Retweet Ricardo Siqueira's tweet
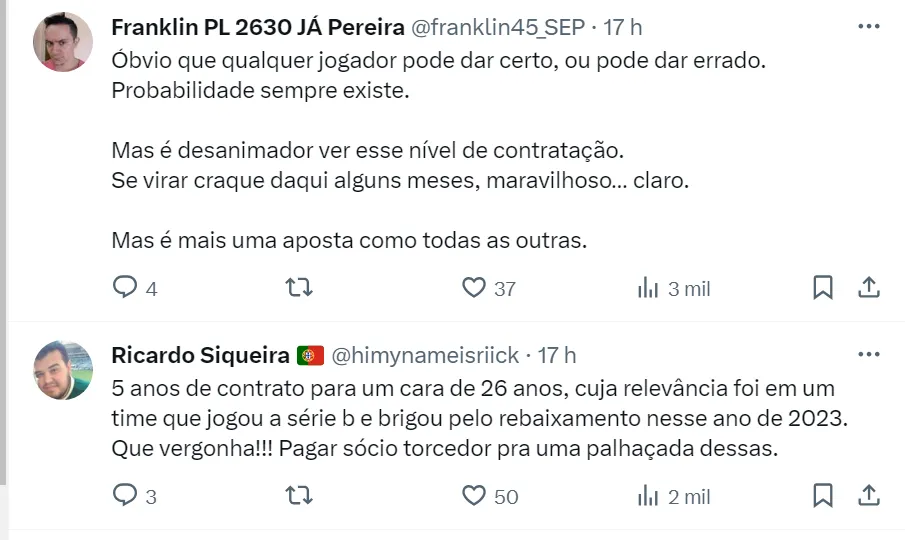 pos(299,495)
